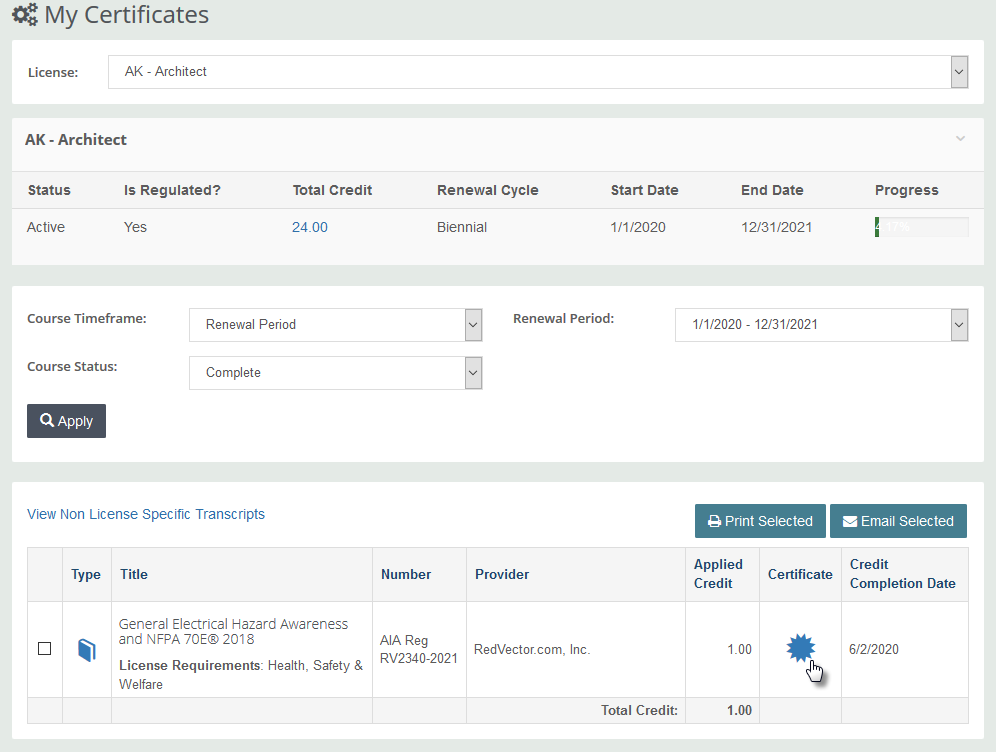Select the course row checkbox column header
The width and height of the screenshot is (996, 752).
pos(44,574)
